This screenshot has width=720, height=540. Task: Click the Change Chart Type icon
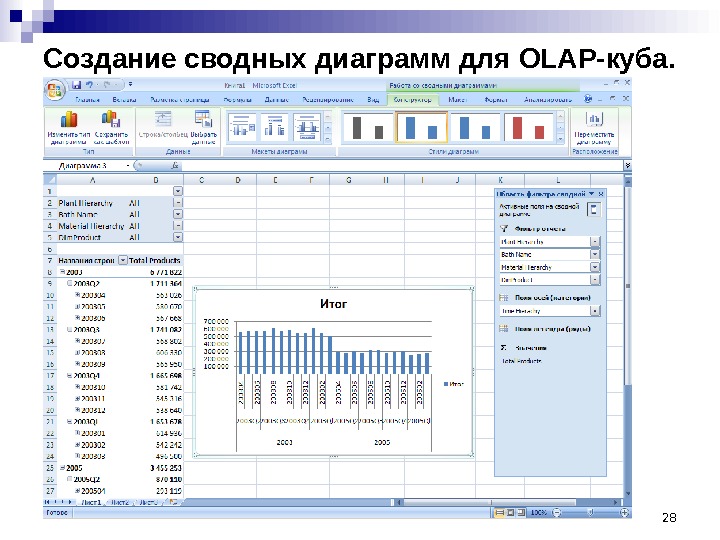pos(69,119)
